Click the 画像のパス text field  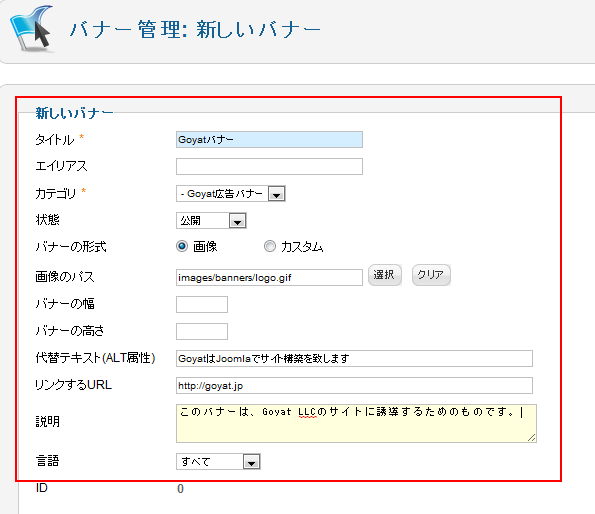[269, 277]
